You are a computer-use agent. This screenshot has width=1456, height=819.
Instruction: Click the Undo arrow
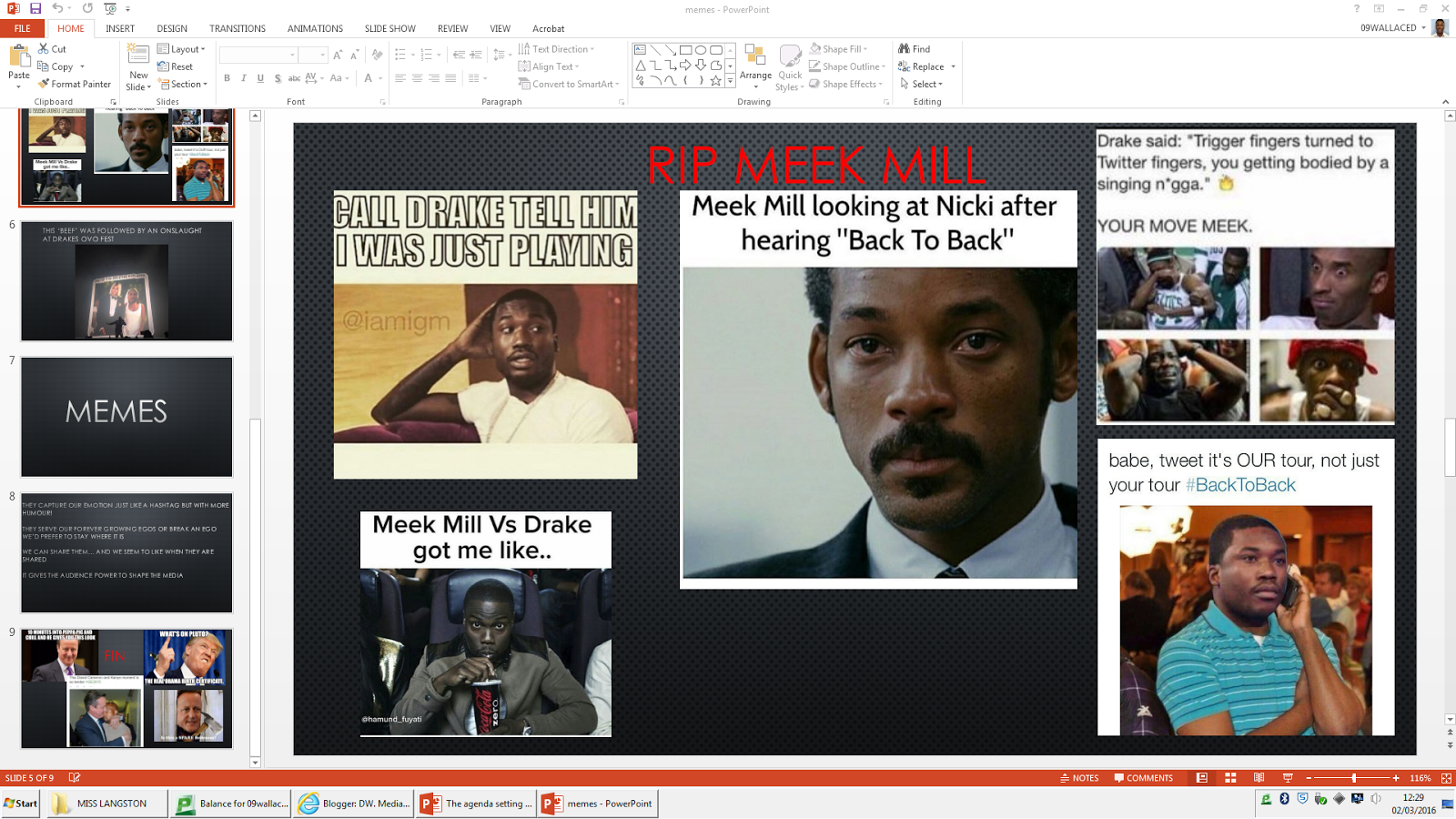[57, 9]
